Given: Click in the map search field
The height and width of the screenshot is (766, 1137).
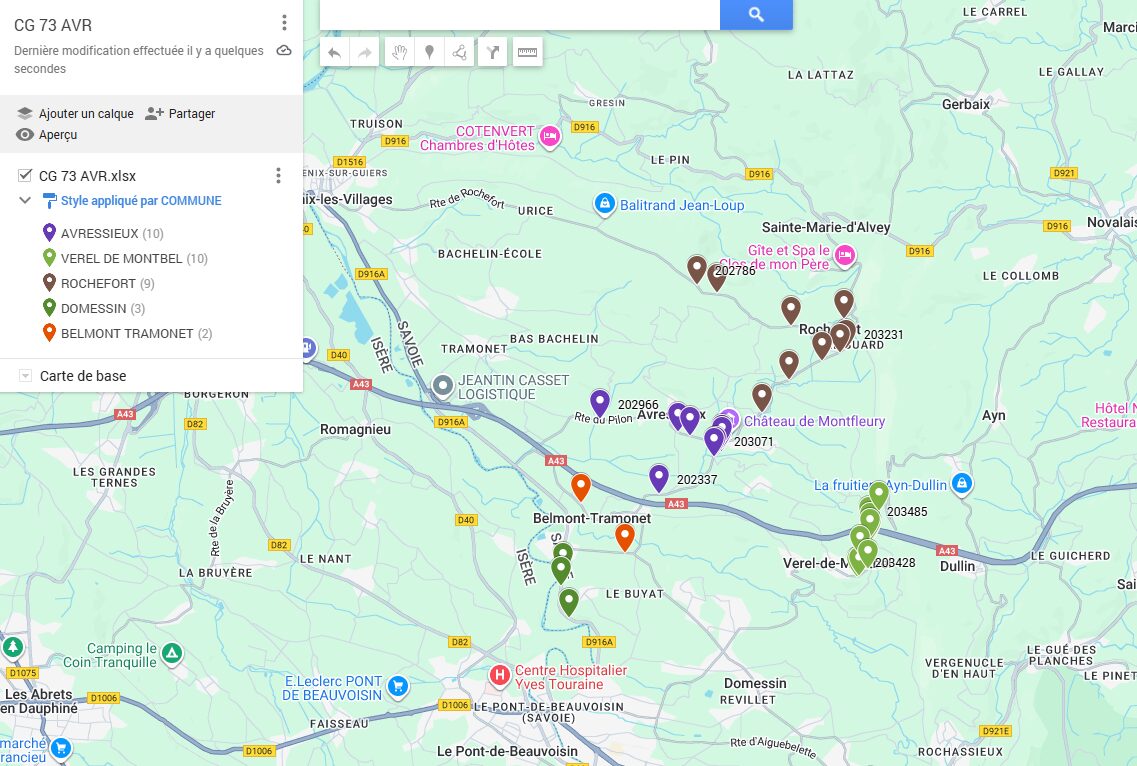Looking at the screenshot, I should click(519, 14).
